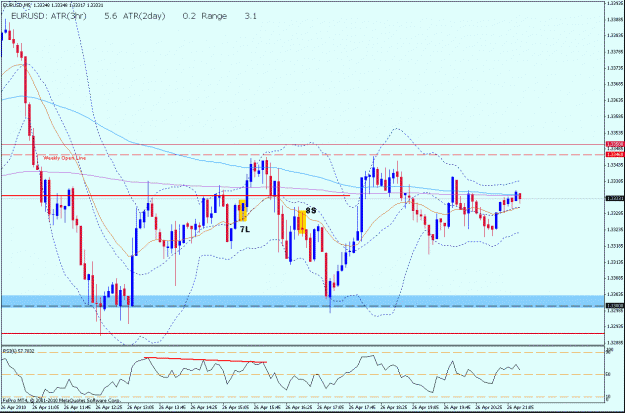Click the Range 3.1 readout
Viewport: 625px width, 413px height.
pyautogui.click(x=229, y=16)
